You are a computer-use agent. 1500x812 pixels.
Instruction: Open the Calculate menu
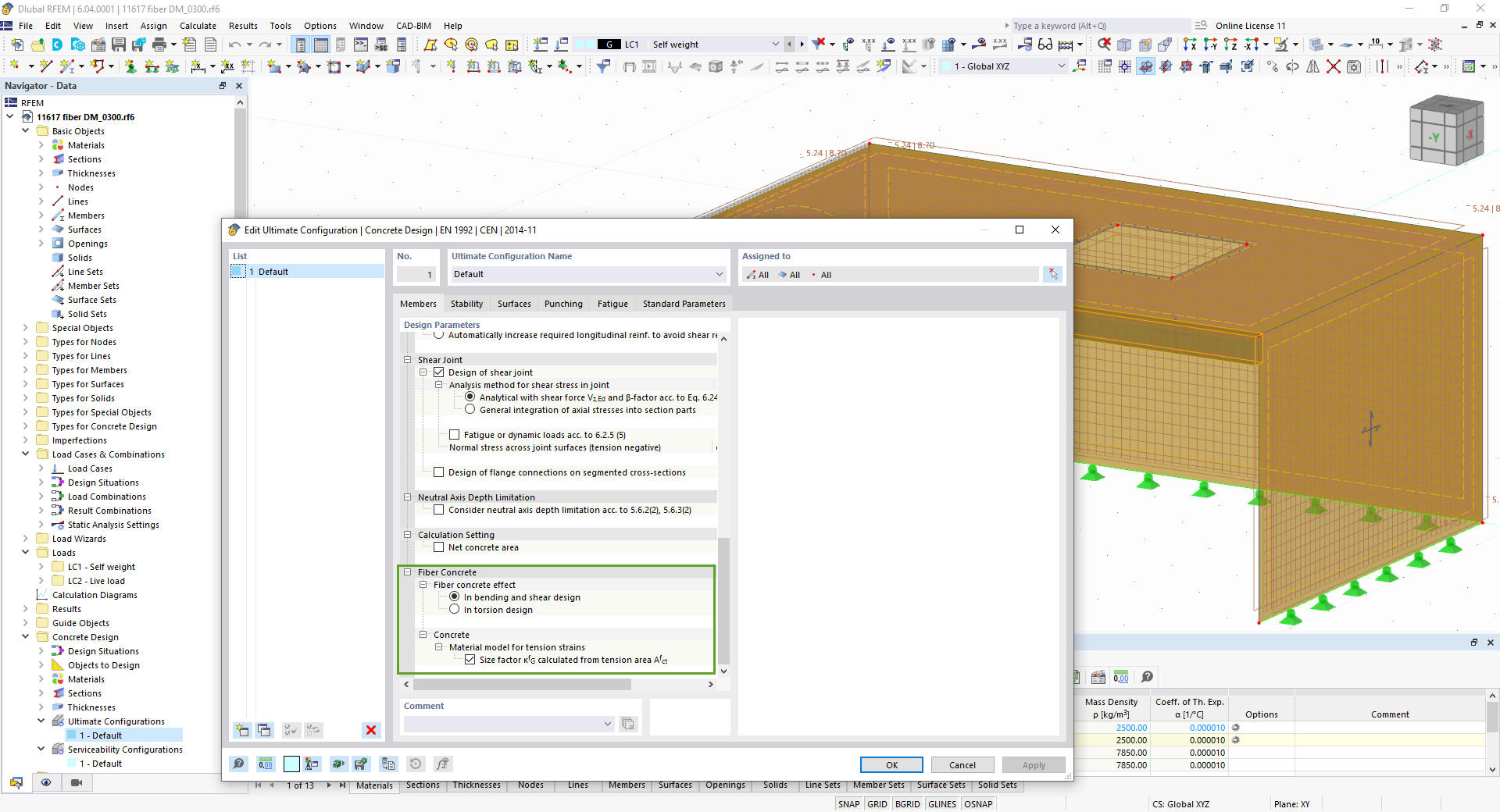[x=197, y=25]
